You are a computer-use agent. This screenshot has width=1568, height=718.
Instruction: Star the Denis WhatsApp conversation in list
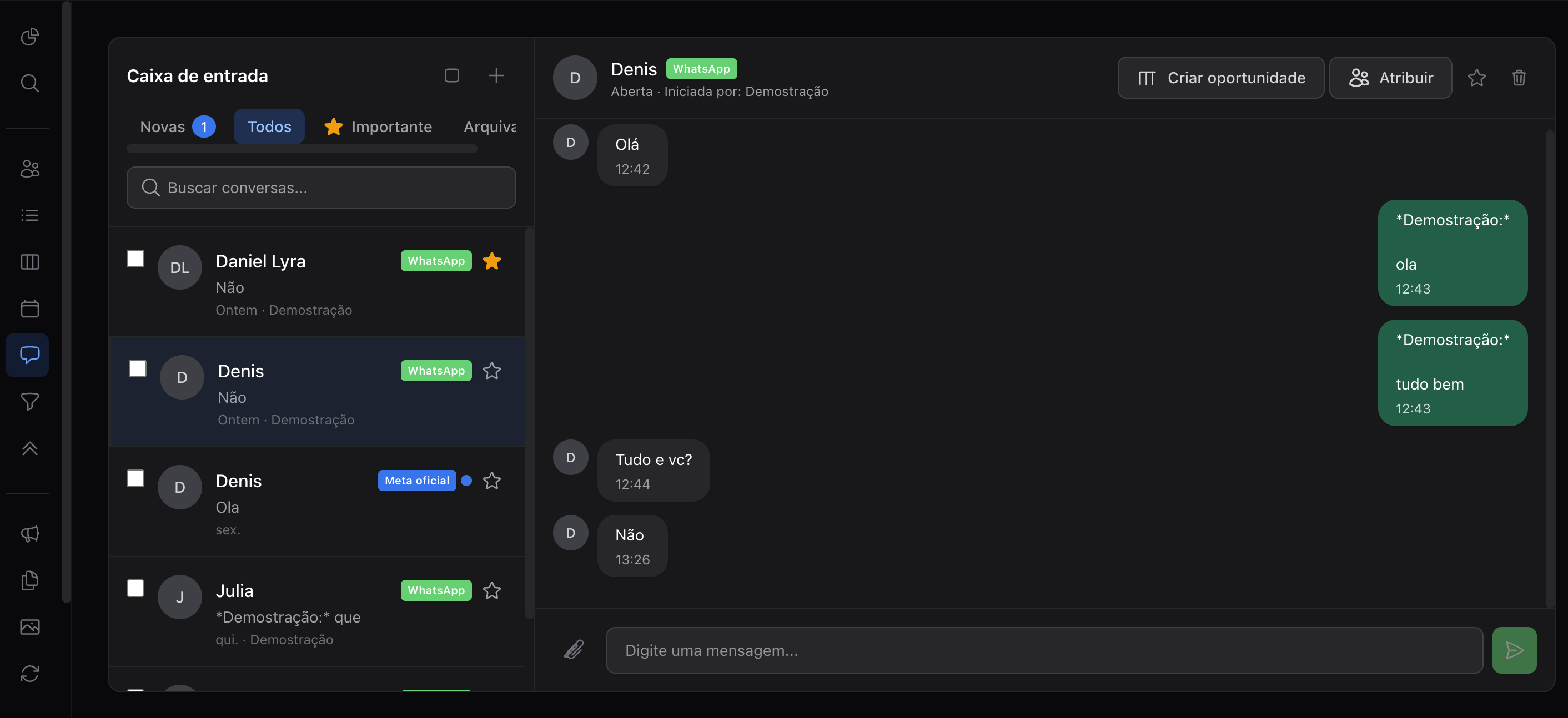[492, 371]
